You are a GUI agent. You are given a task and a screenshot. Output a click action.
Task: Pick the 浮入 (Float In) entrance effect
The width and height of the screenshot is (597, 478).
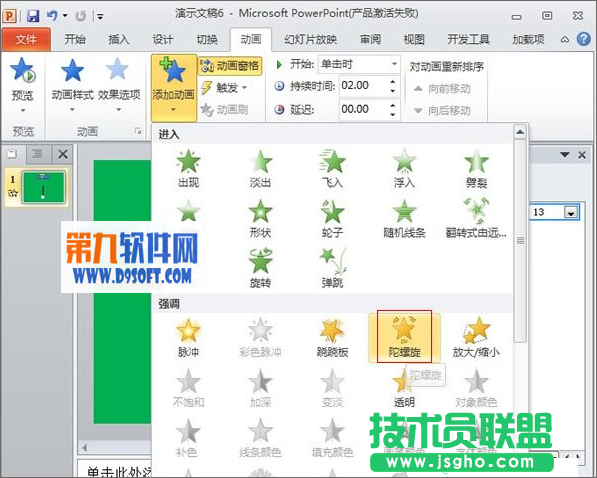[404, 168]
